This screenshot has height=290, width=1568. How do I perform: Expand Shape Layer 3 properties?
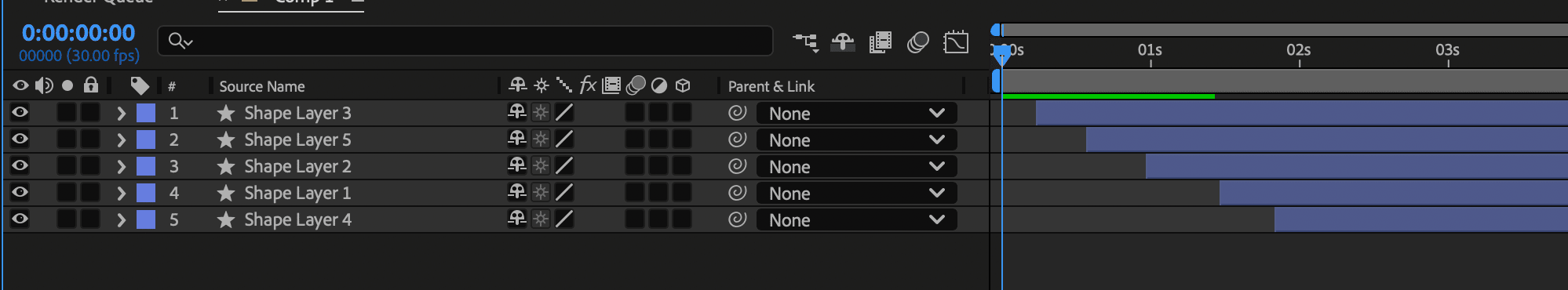click(121, 113)
